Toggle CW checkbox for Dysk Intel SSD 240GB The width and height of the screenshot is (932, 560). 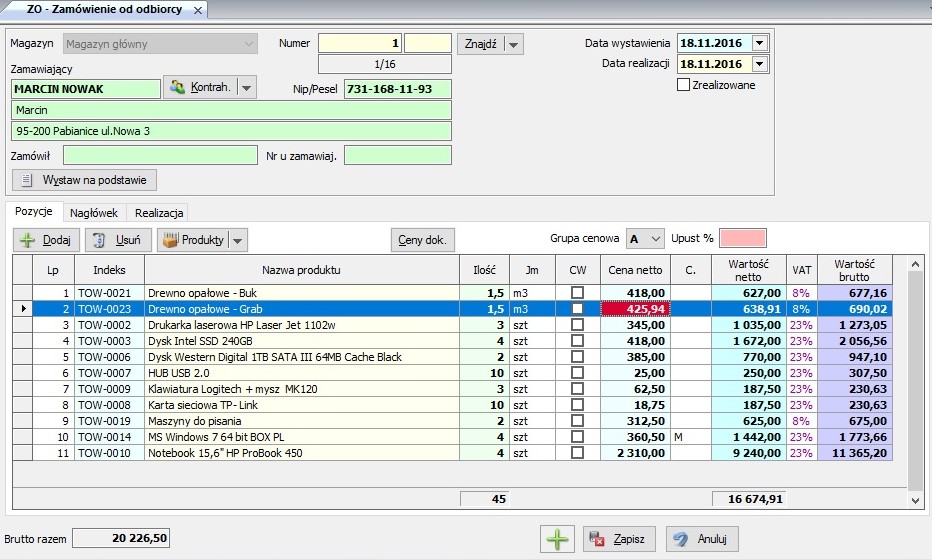[577, 341]
